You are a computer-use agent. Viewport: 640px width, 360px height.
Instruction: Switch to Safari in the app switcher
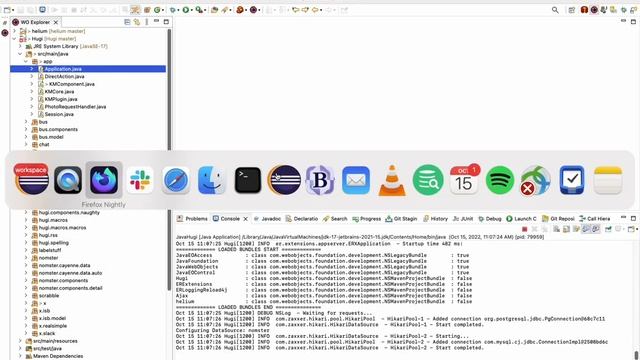pos(176,180)
